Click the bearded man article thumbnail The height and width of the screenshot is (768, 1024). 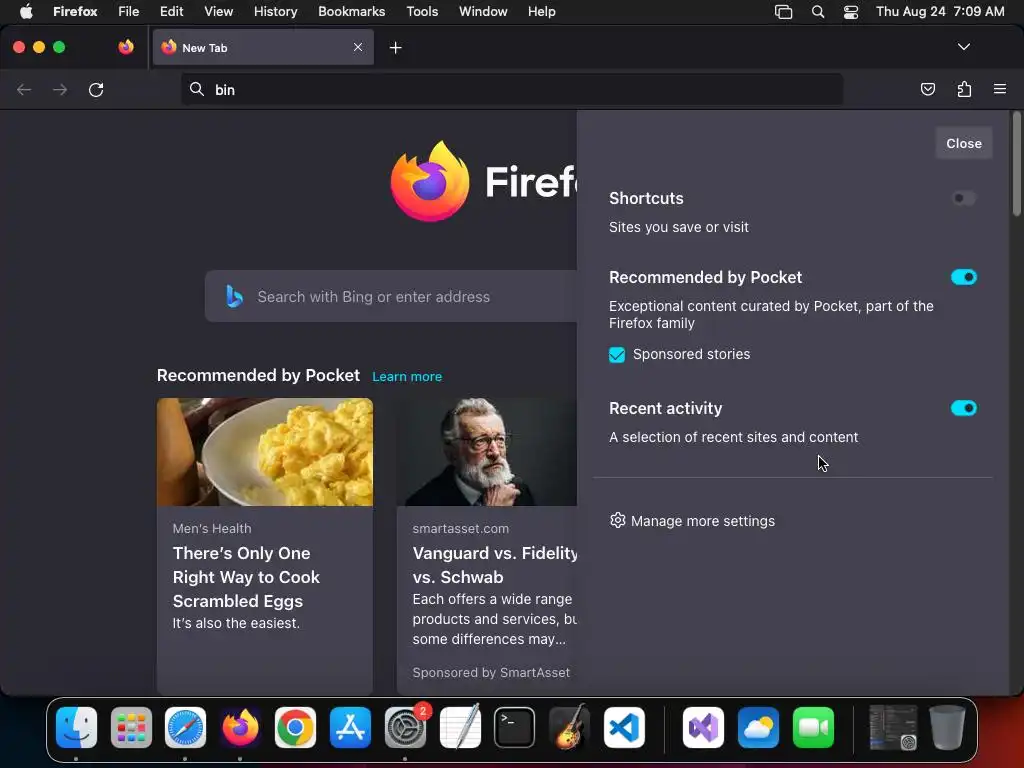(x=487, y=452)
